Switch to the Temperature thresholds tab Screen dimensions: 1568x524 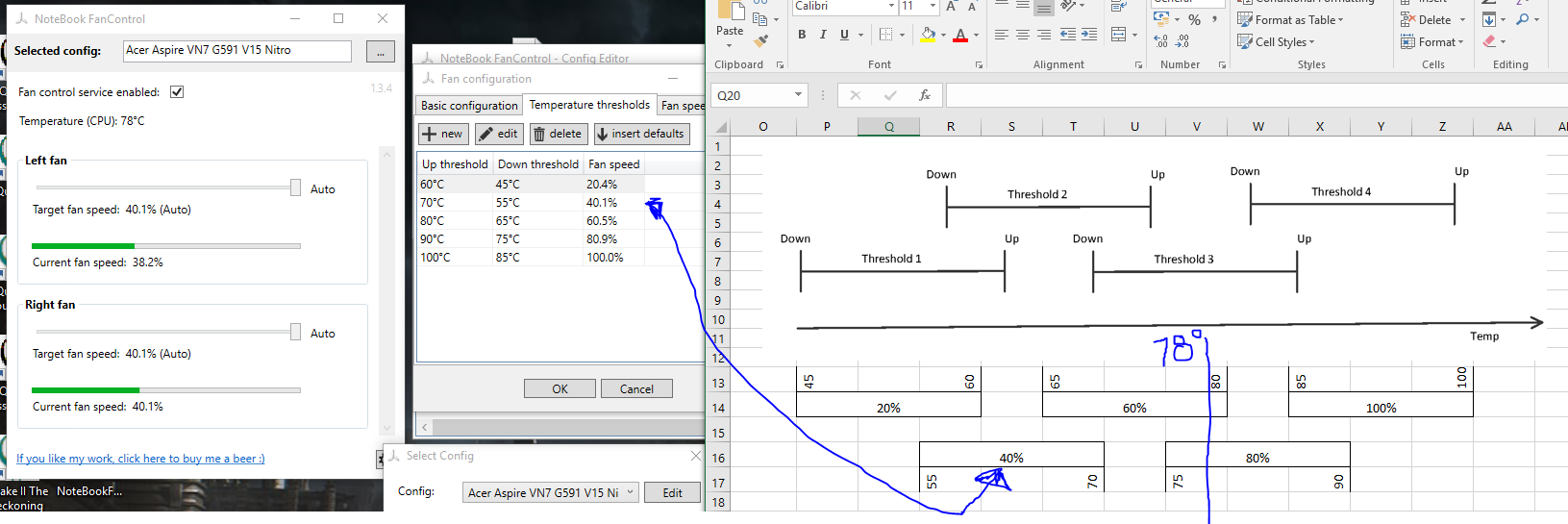pyautogui.click(x=589, y=105)
